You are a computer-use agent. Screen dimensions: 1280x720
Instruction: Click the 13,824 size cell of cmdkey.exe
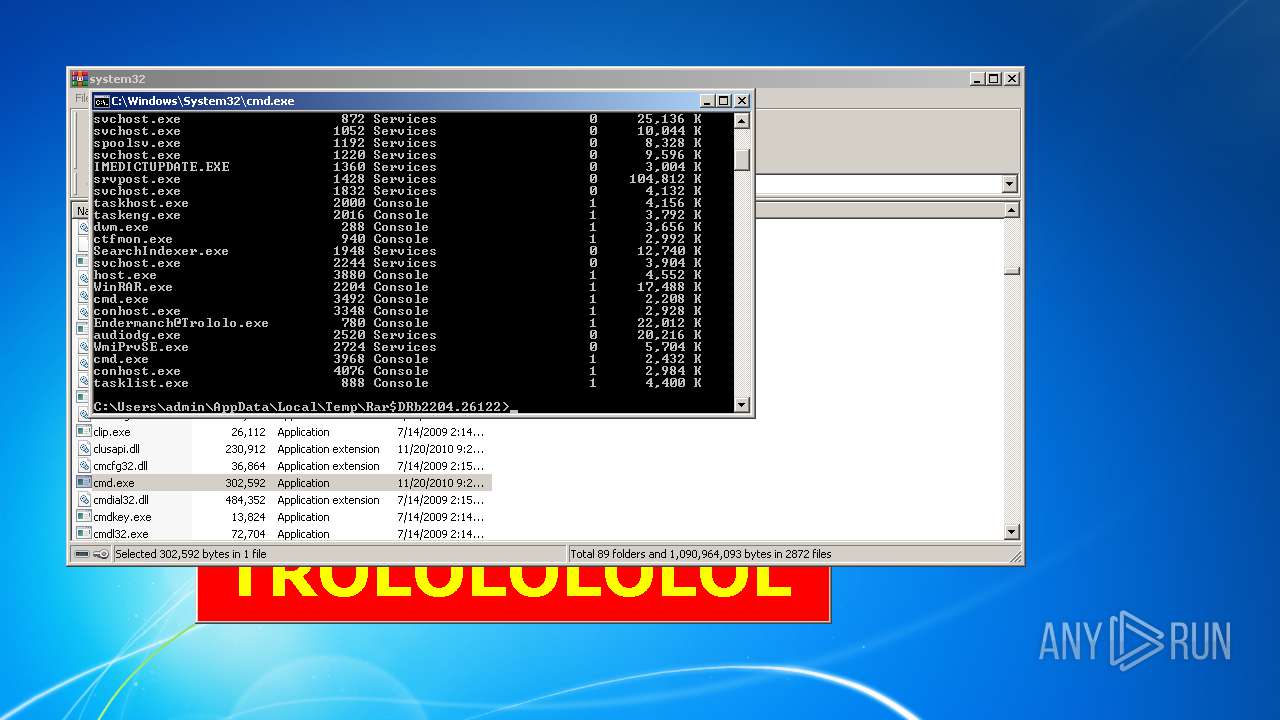coord(248,517)
